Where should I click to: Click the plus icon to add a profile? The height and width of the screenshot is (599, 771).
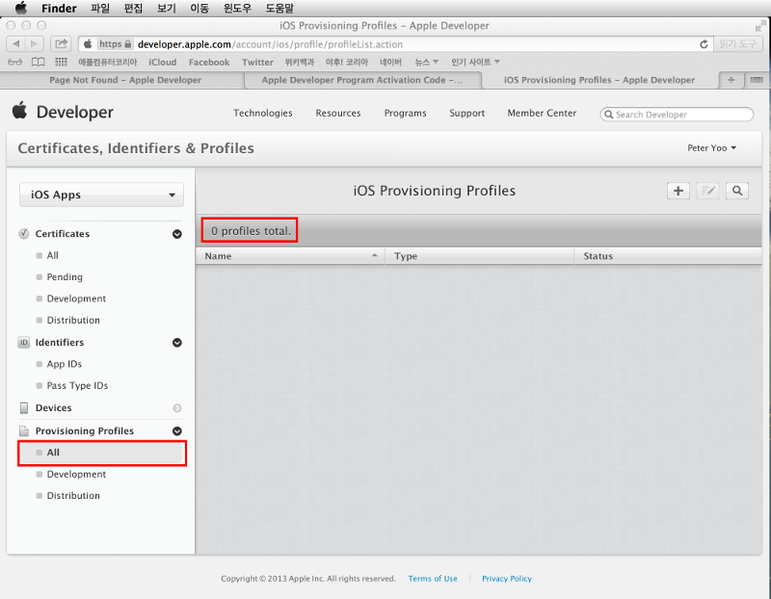(x=678, y=190)
